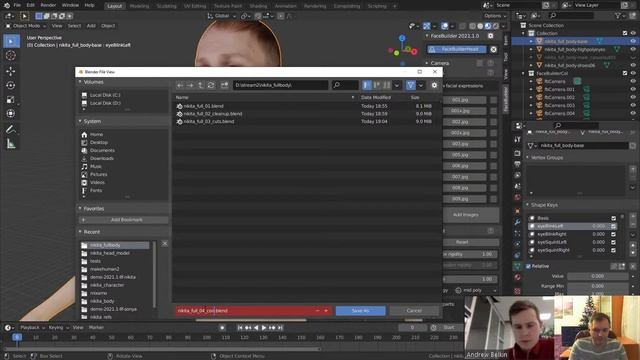Collapse the Recent panel
The image size is (640, 360).
(80, 232)
